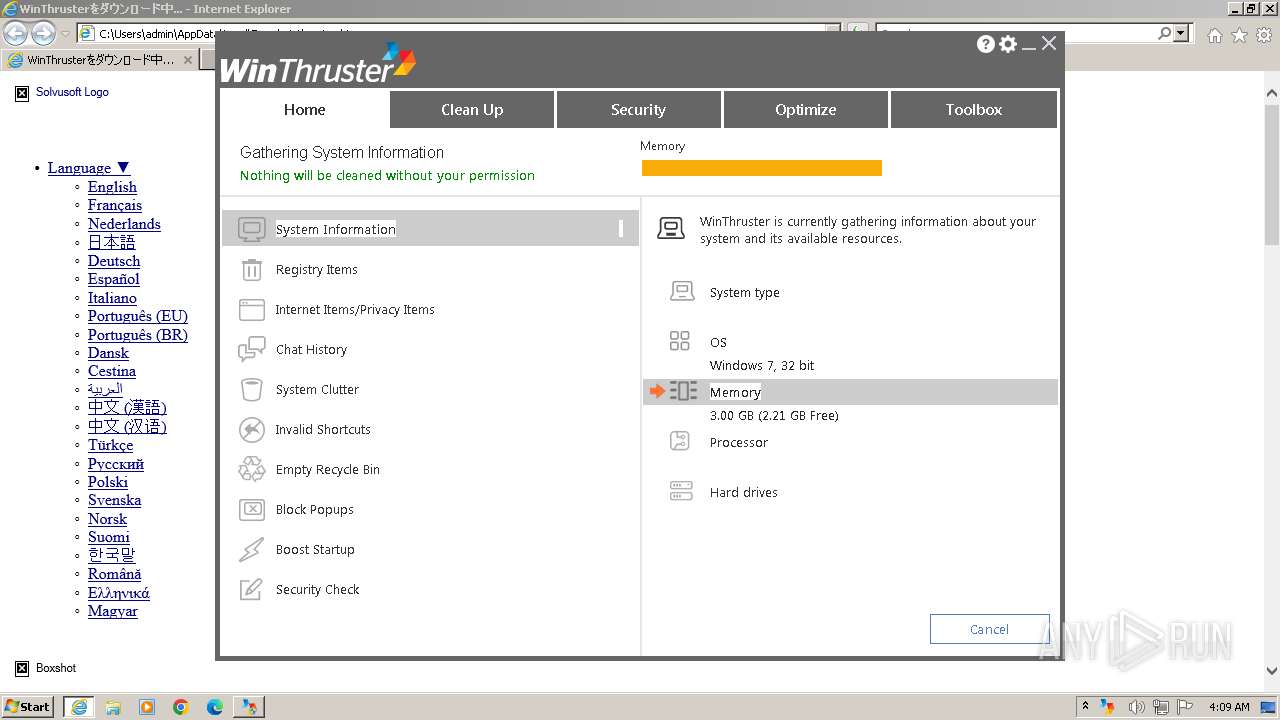Switch to the Home tab
This screenshot has width=1280, height=720.
[x=304, y=110]
